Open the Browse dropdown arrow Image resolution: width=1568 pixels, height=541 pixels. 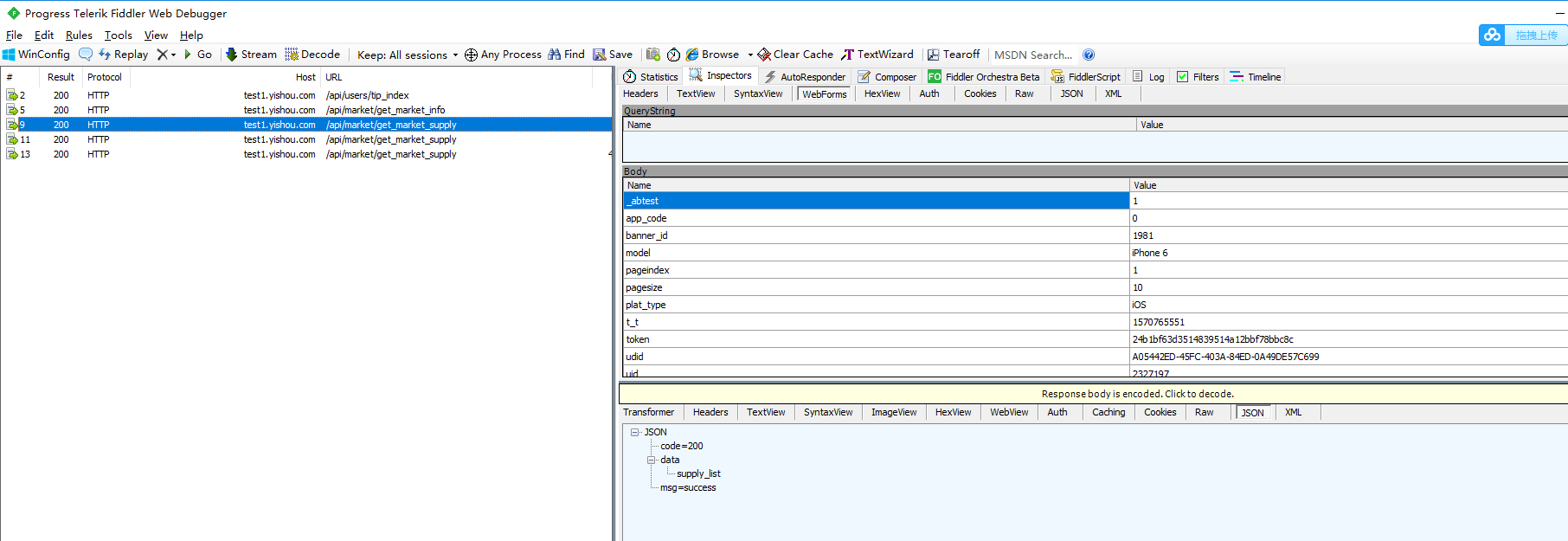(750, 55)
